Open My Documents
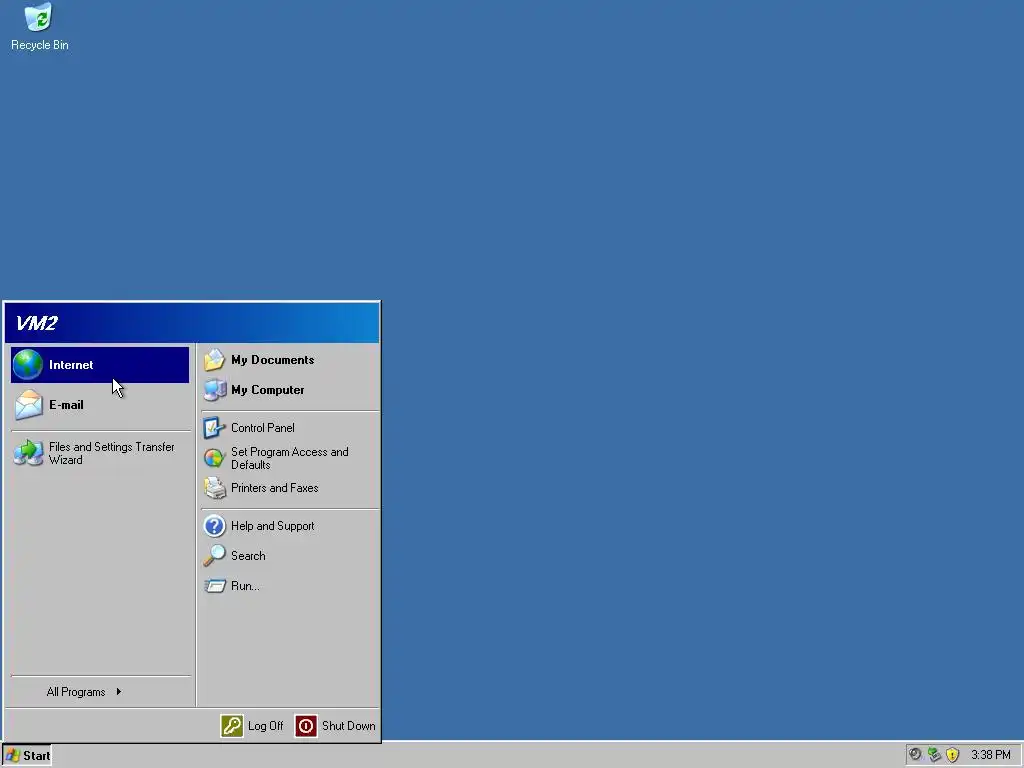1024x768 pixels. coord(290,360)
